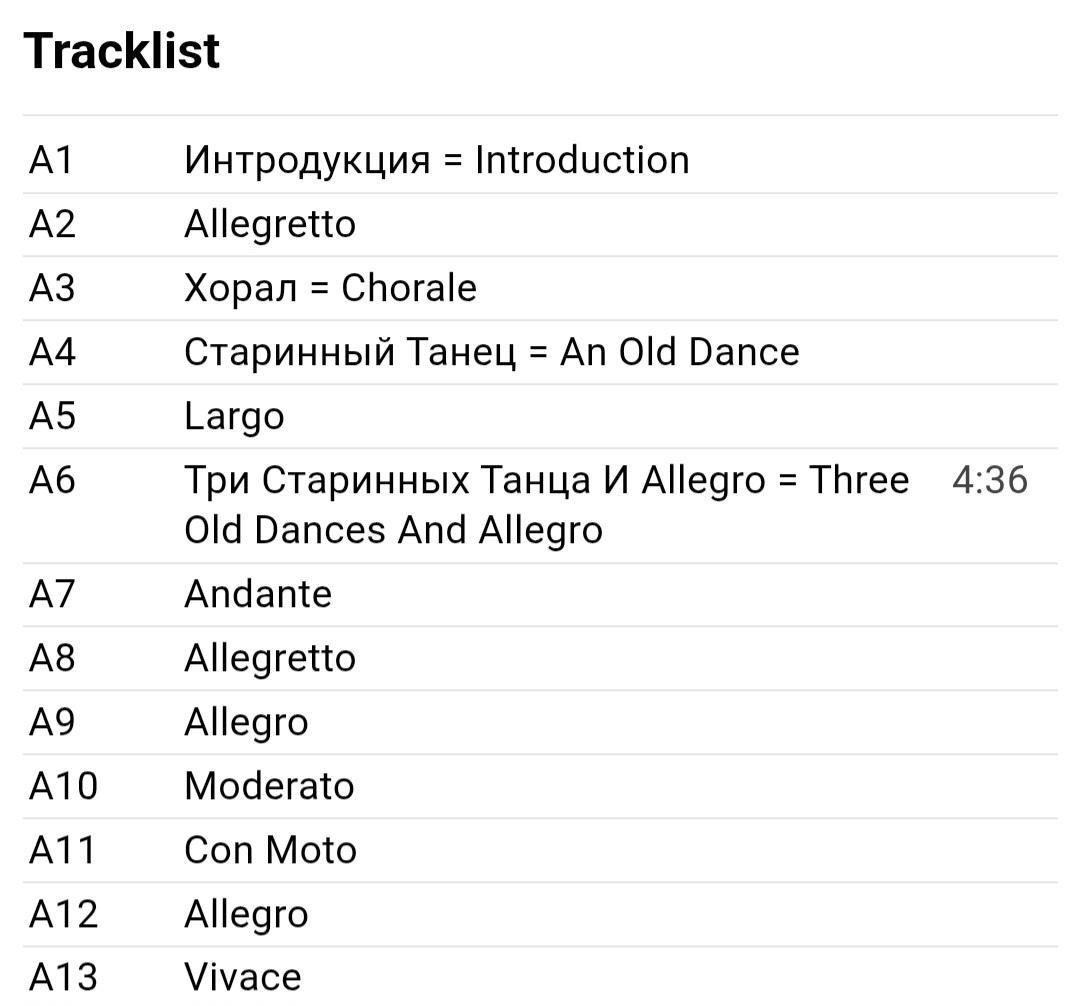1080x1006 pixels.
Task: Select the Con Moto track title
Action: tap(270, 850)
